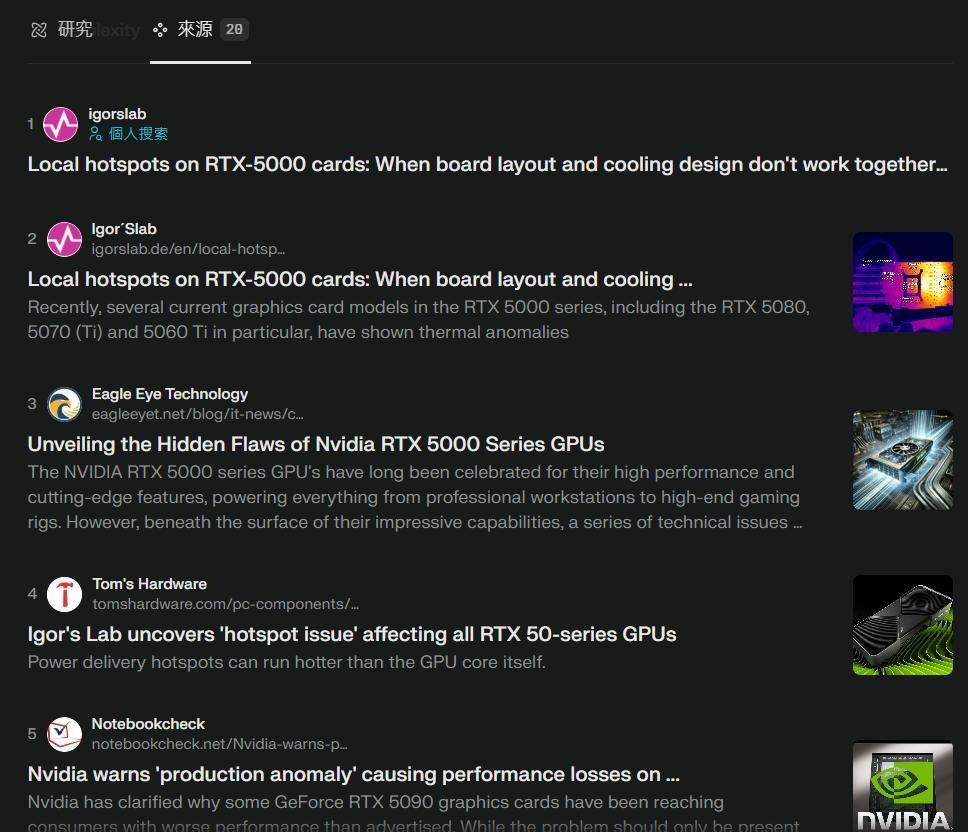The width and height of the screenshot is (968, 832).
Task: Click the 個人搜索 label under igorslab
Action: pyautogui.click(x=138, y=134)
